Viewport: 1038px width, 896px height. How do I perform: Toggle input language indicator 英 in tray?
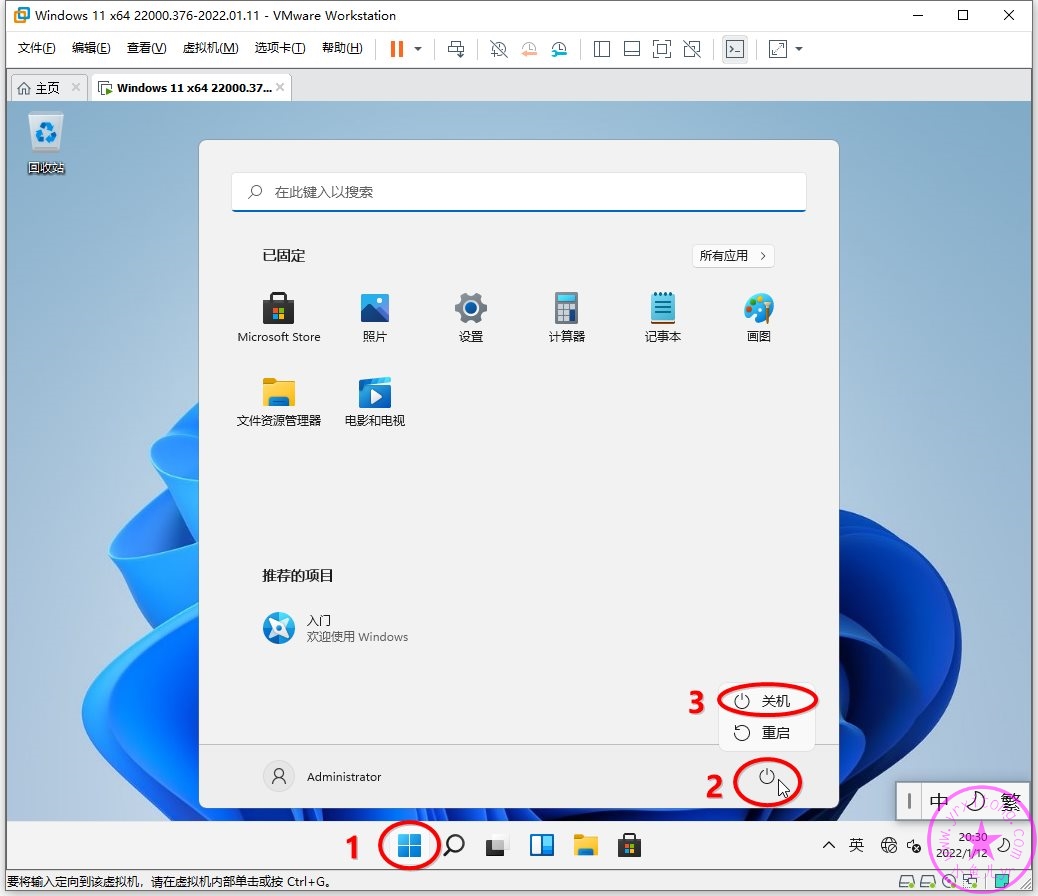(856, 846)
